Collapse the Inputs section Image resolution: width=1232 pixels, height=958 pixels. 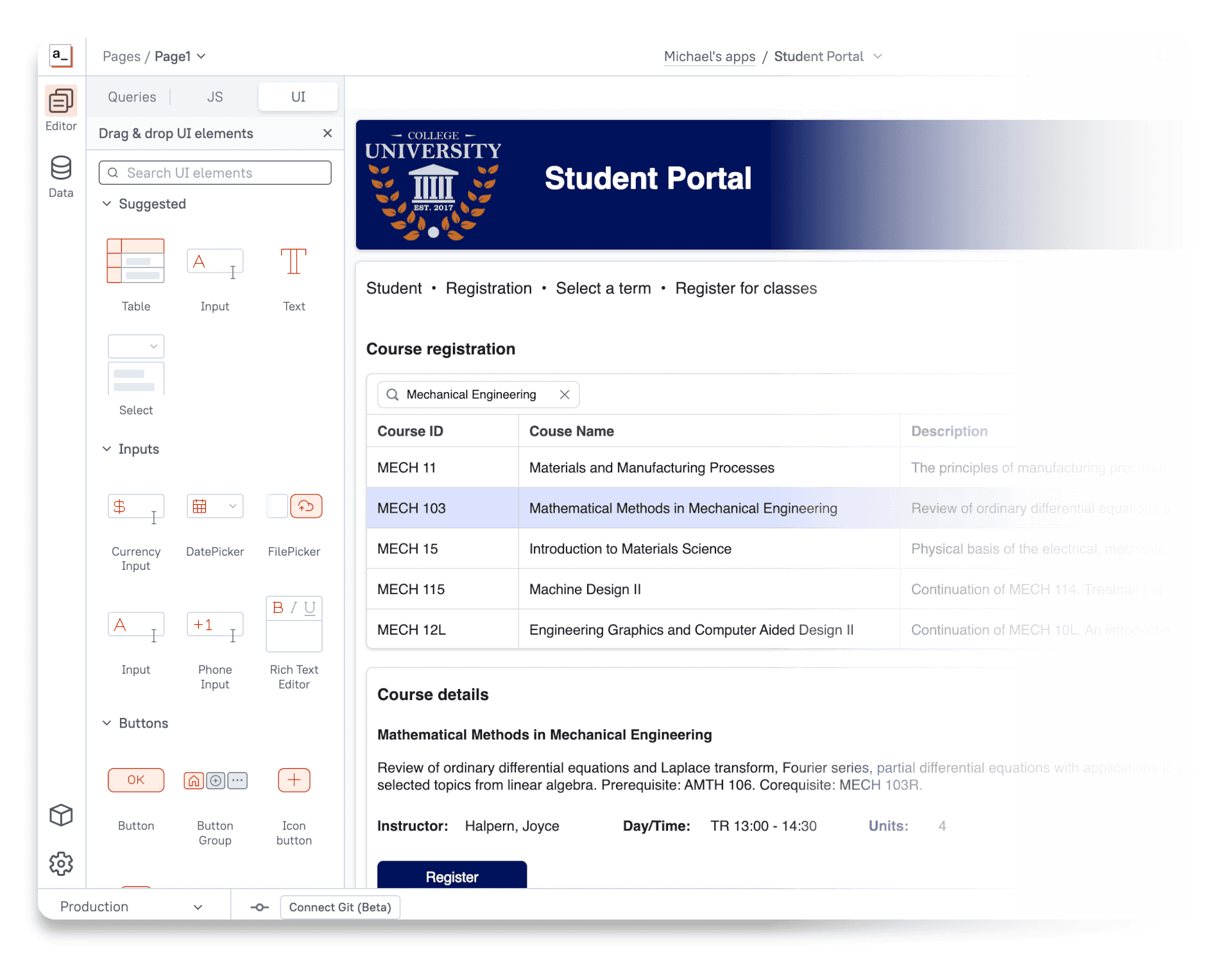click(x=107, y=449)
